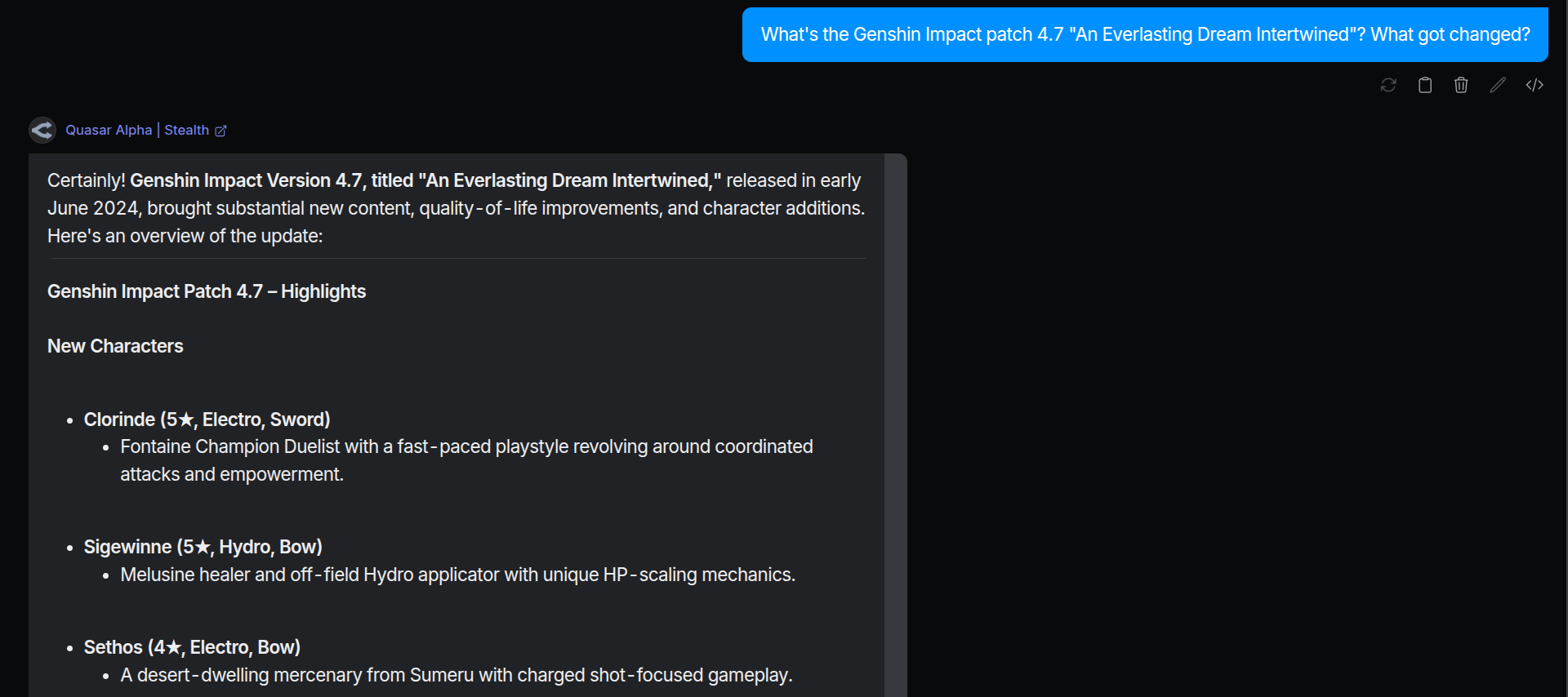This screenshot has height=697, width=1568.
Task: Click the New Characters heading
Action: click(115, 346)
